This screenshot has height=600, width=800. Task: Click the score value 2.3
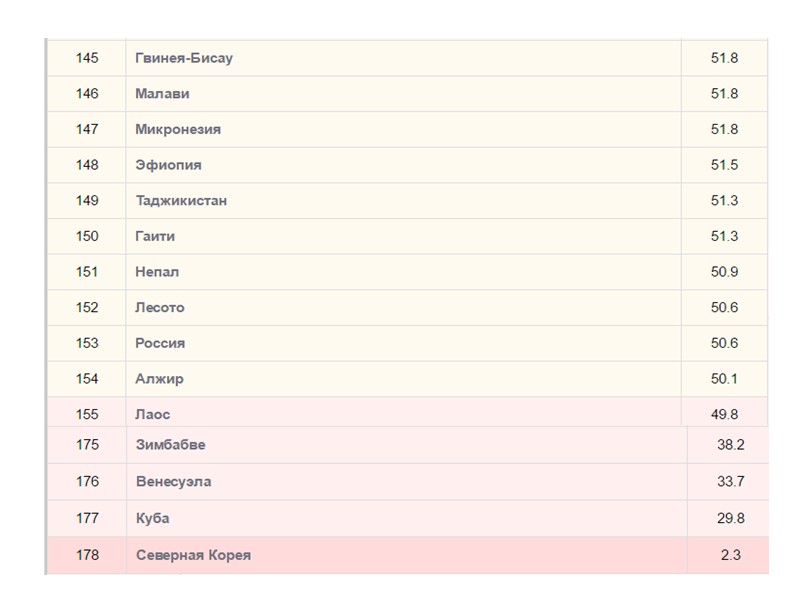coord(730,555)
